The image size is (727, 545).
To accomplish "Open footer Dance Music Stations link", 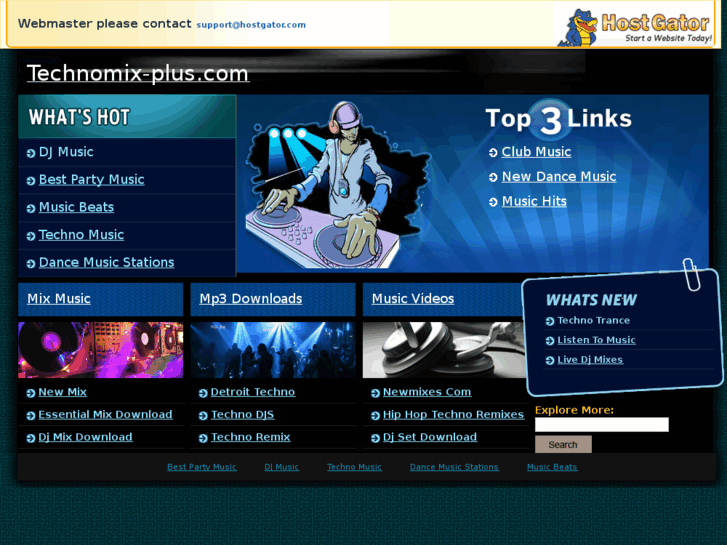I will tap(454, 467).
